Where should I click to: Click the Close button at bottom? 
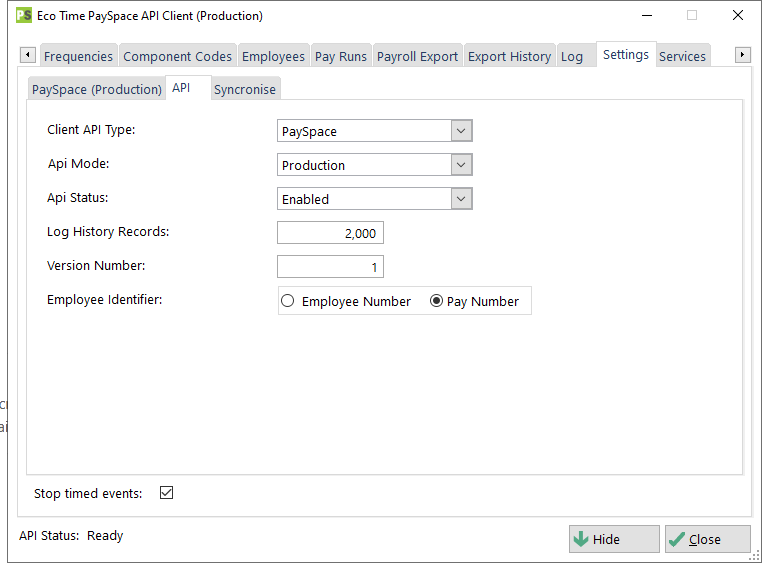pyautogui.click(x=708, y=539)
